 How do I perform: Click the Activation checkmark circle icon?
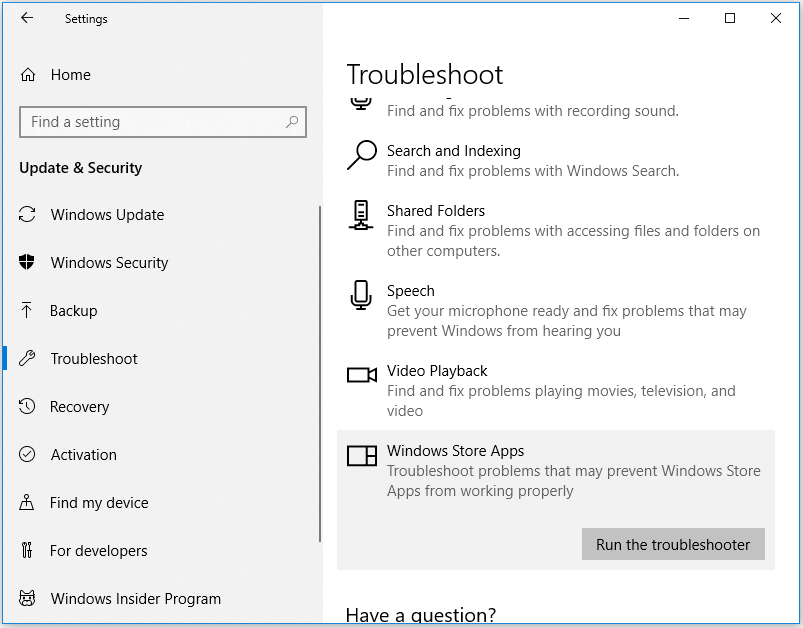(27, 454)
